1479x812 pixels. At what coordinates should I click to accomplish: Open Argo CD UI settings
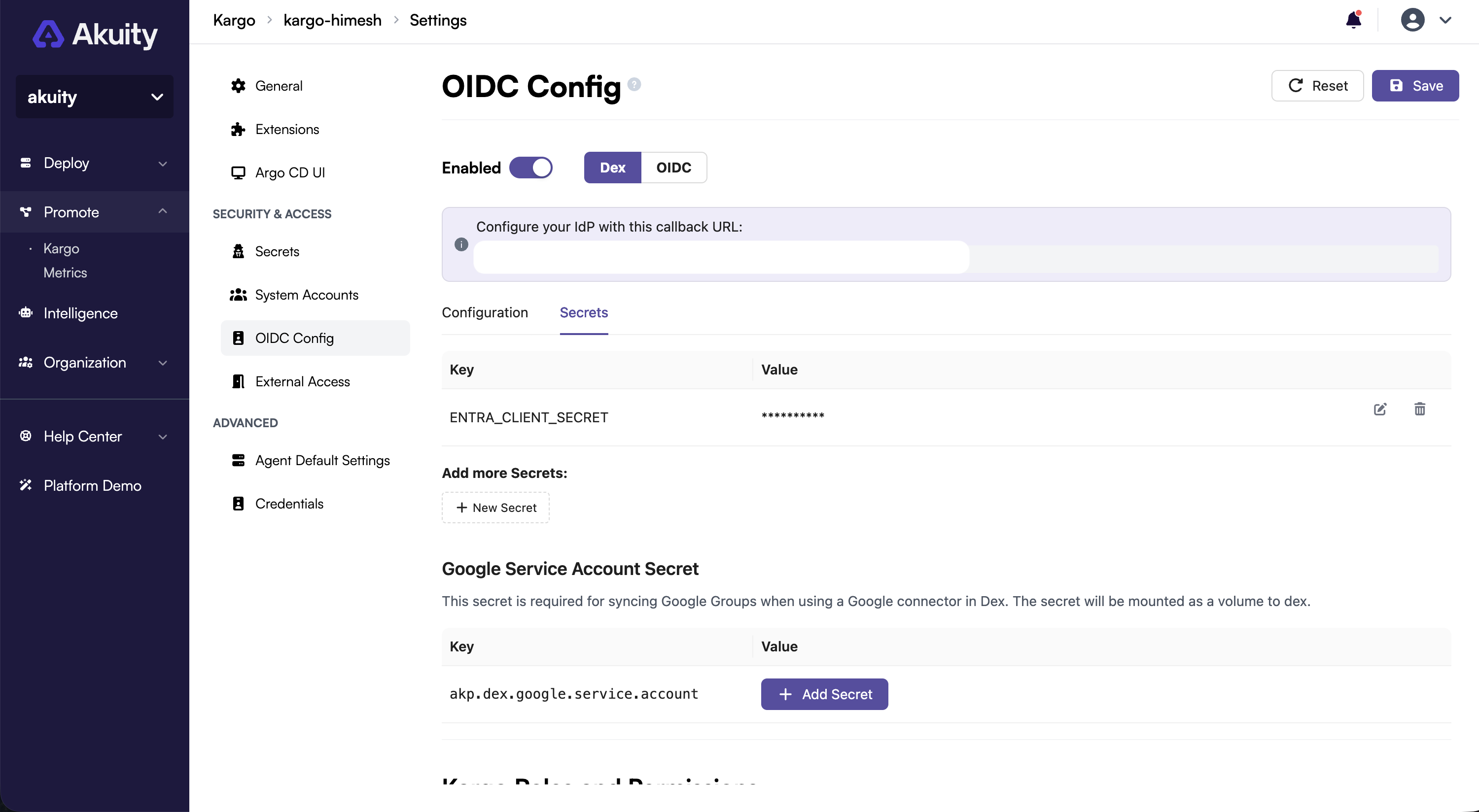315,173
